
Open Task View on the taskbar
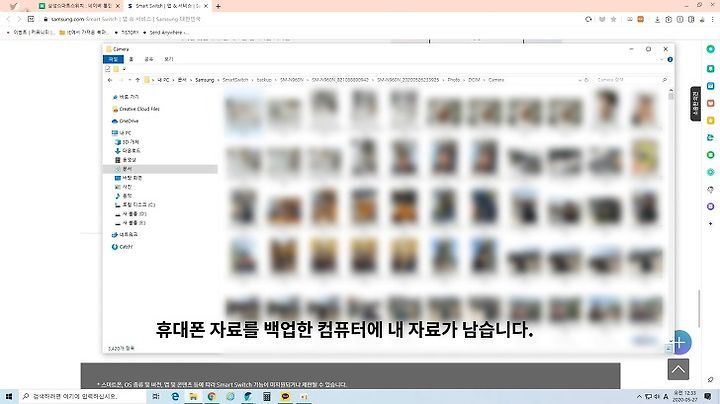156,396
